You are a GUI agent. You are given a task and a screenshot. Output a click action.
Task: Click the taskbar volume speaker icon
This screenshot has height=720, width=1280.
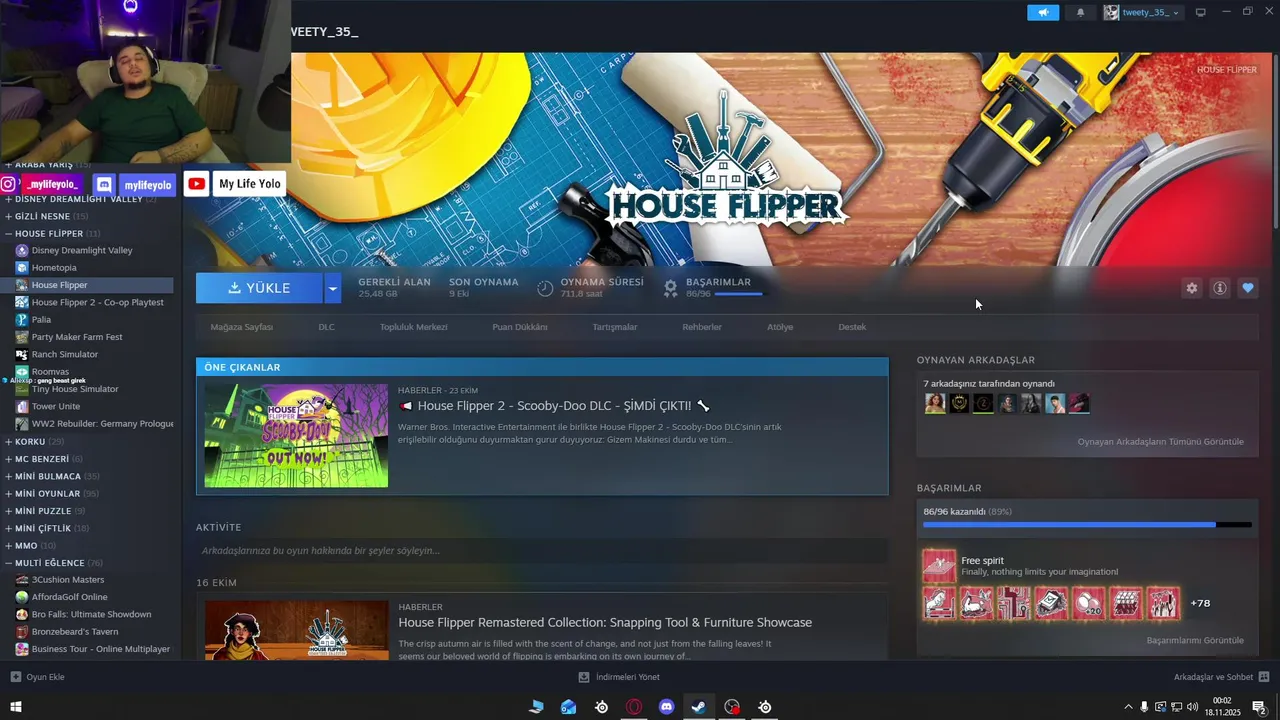(1192, 707)
